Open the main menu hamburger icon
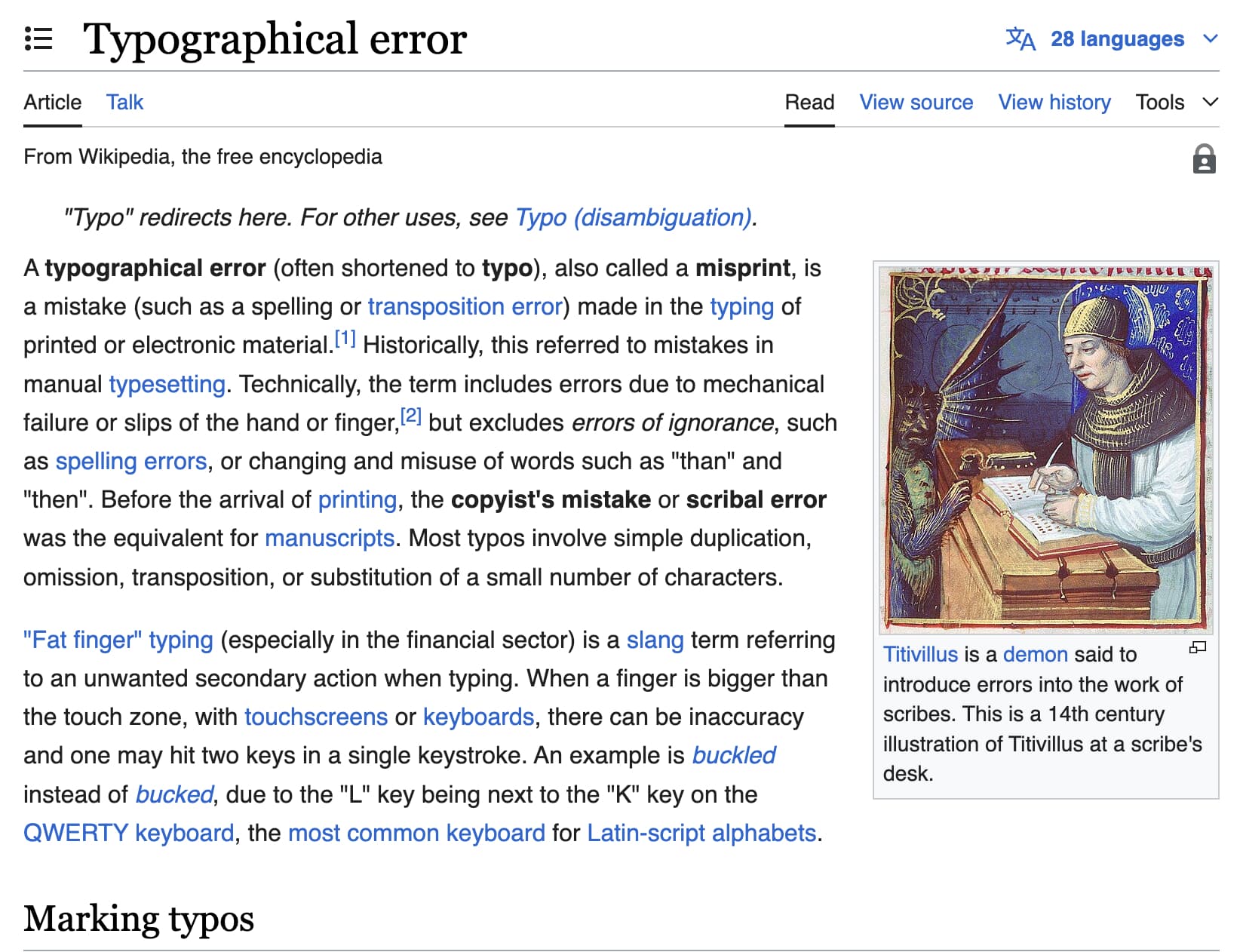Viewport: 1243px width, 952px height. click(38, 38)
